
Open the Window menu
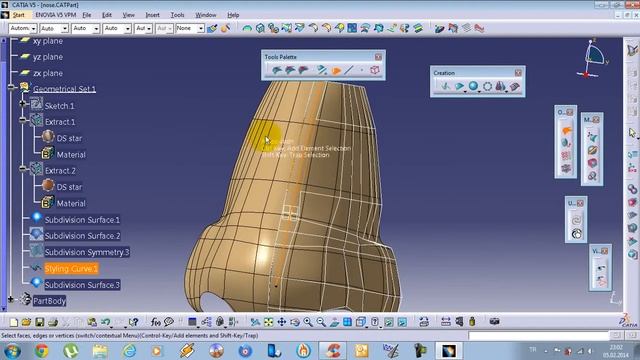point(206,15)
